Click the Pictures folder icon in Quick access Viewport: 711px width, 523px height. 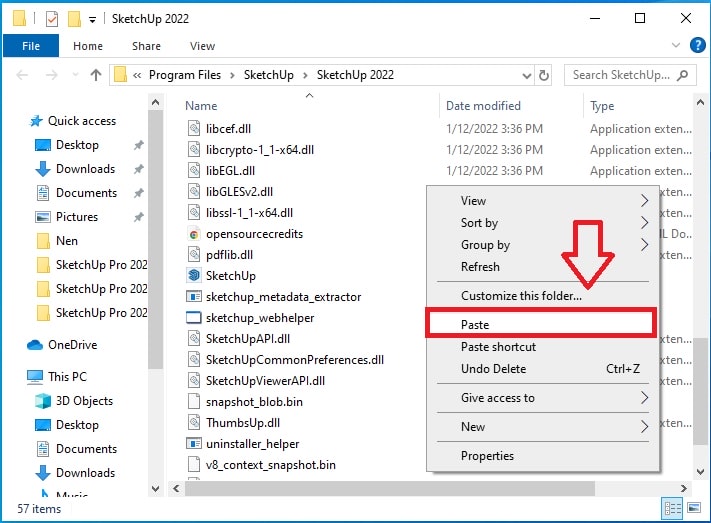click(43, 217)
